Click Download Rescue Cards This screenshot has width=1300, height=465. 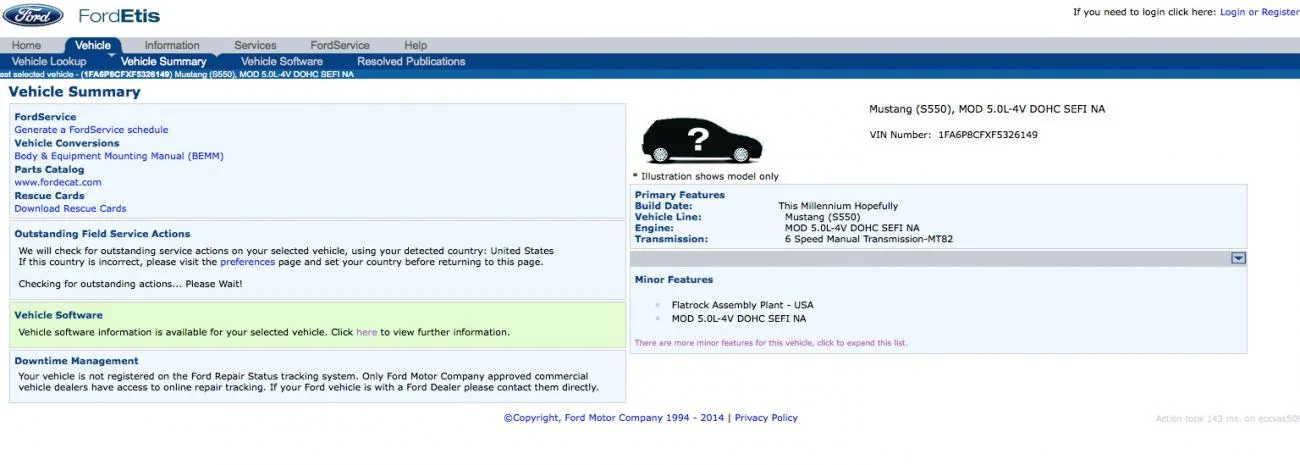coord(70,209)
